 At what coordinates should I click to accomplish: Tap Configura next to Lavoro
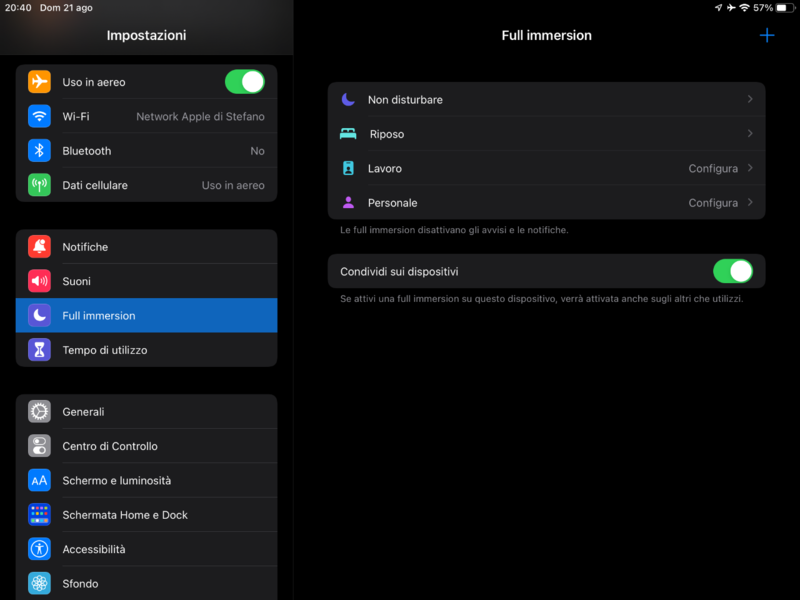(713, 168)
